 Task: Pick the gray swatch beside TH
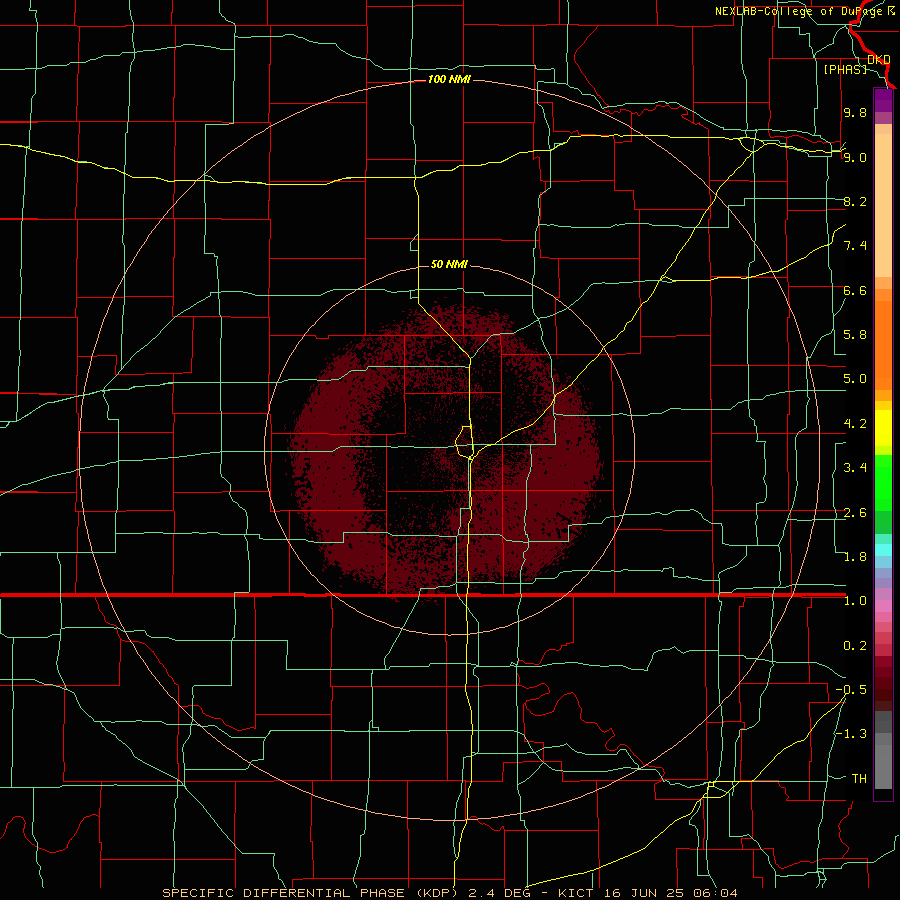point(883,767)
